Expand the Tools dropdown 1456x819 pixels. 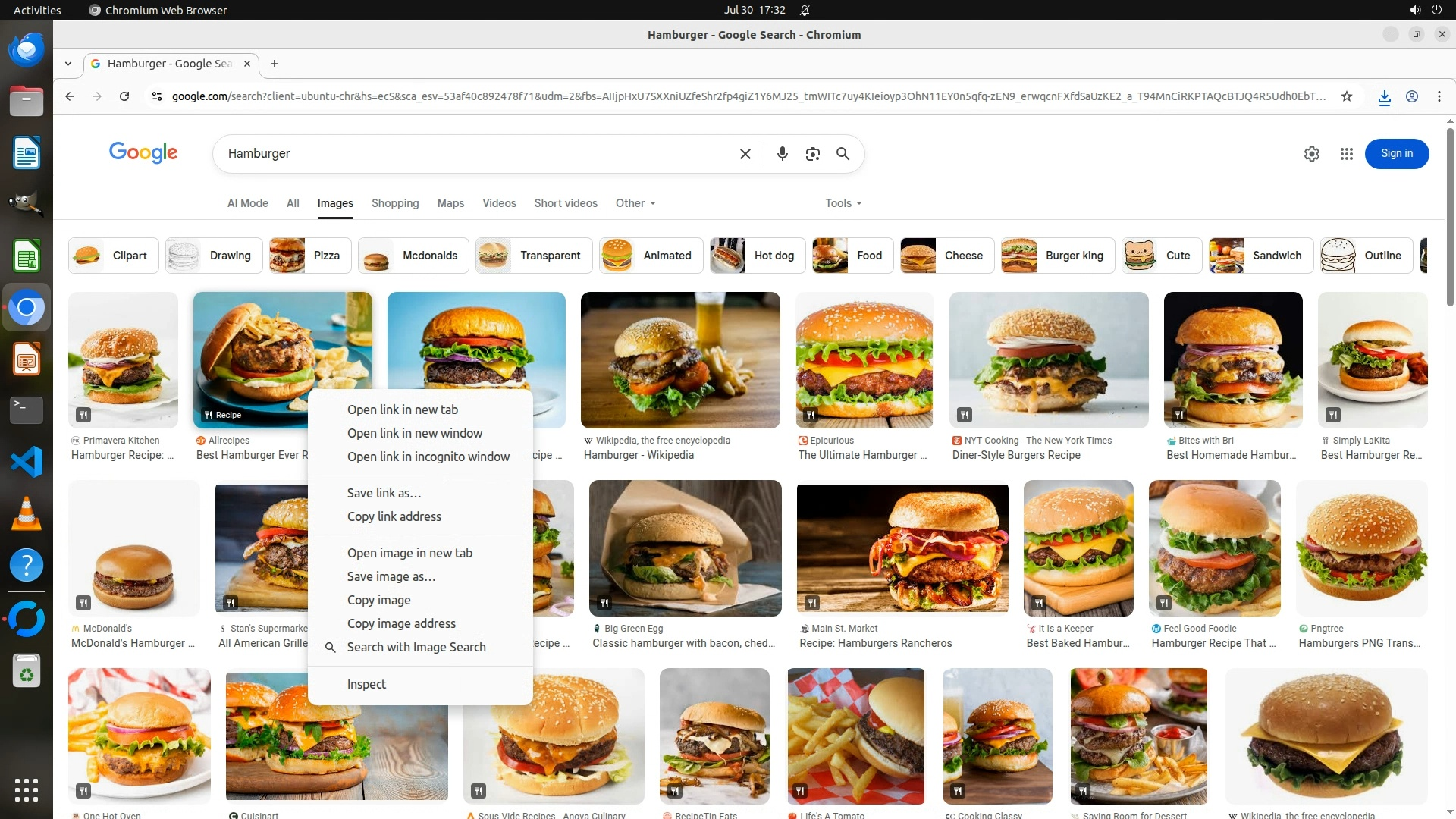pos(843,203)
